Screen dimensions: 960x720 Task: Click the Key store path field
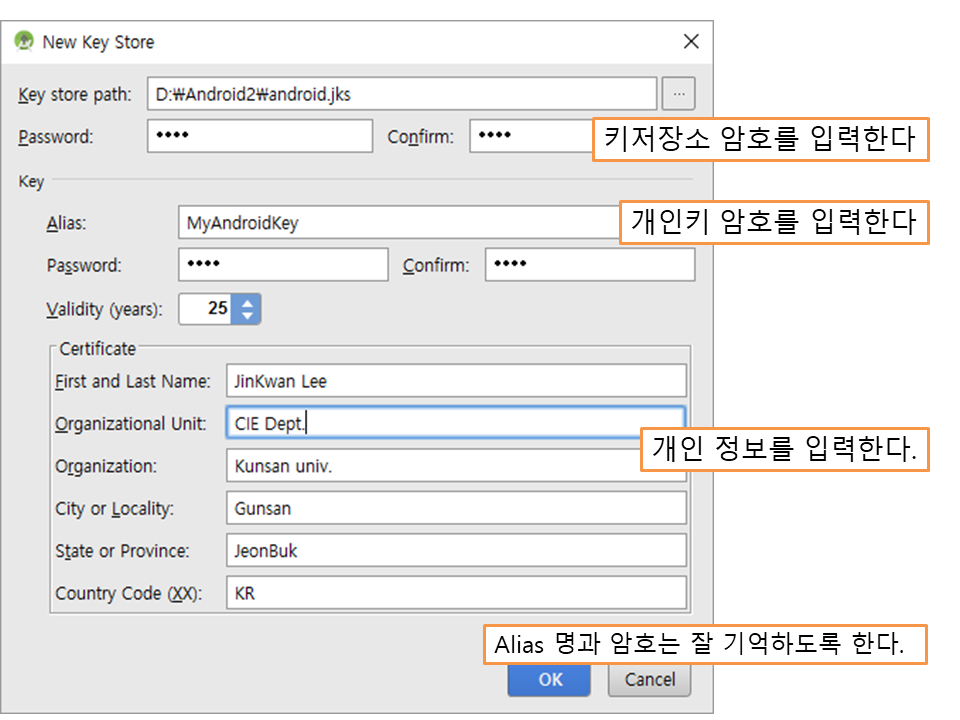402,94
